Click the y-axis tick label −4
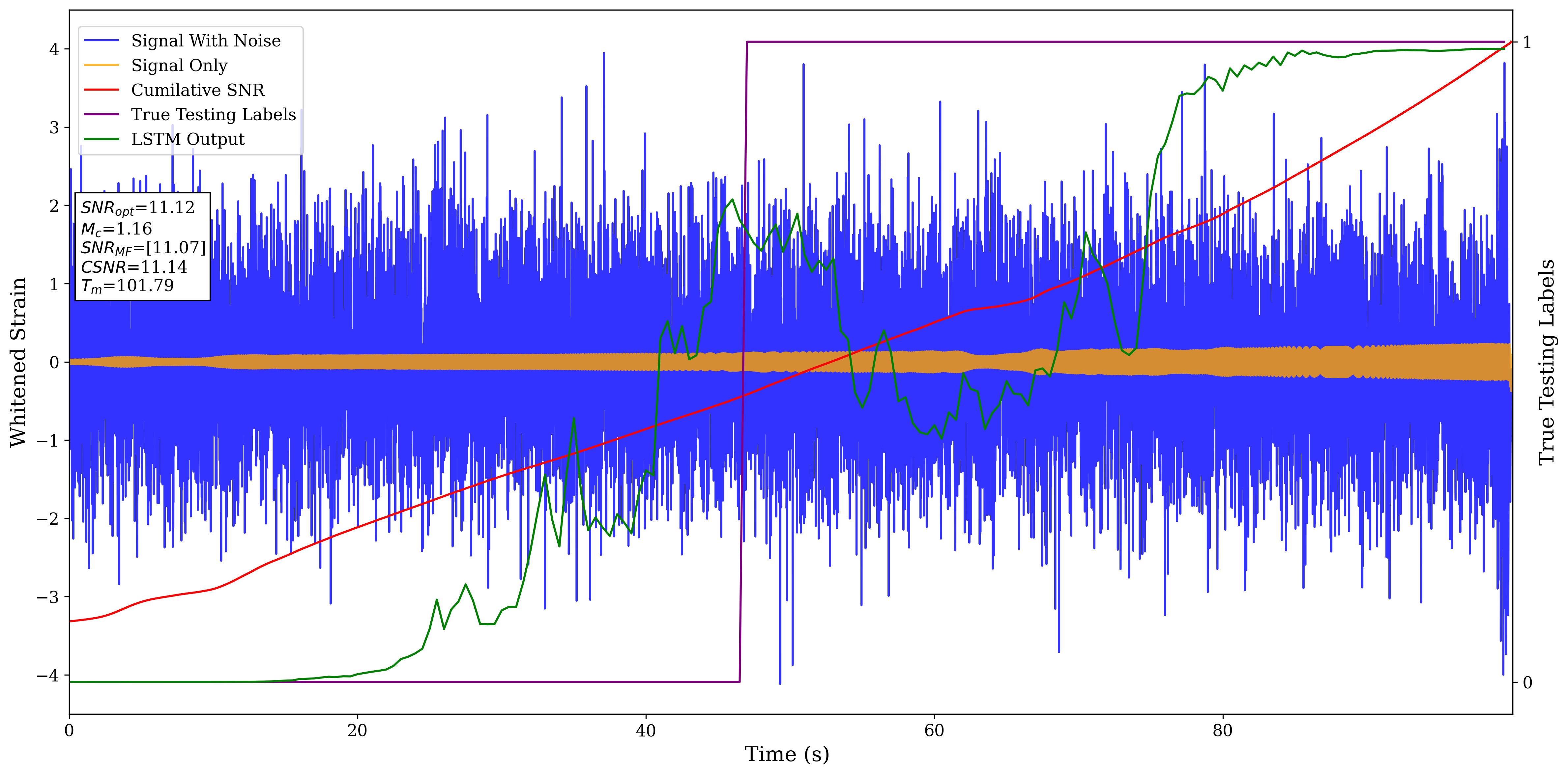The image size is (1568, 775). [47, 675]
